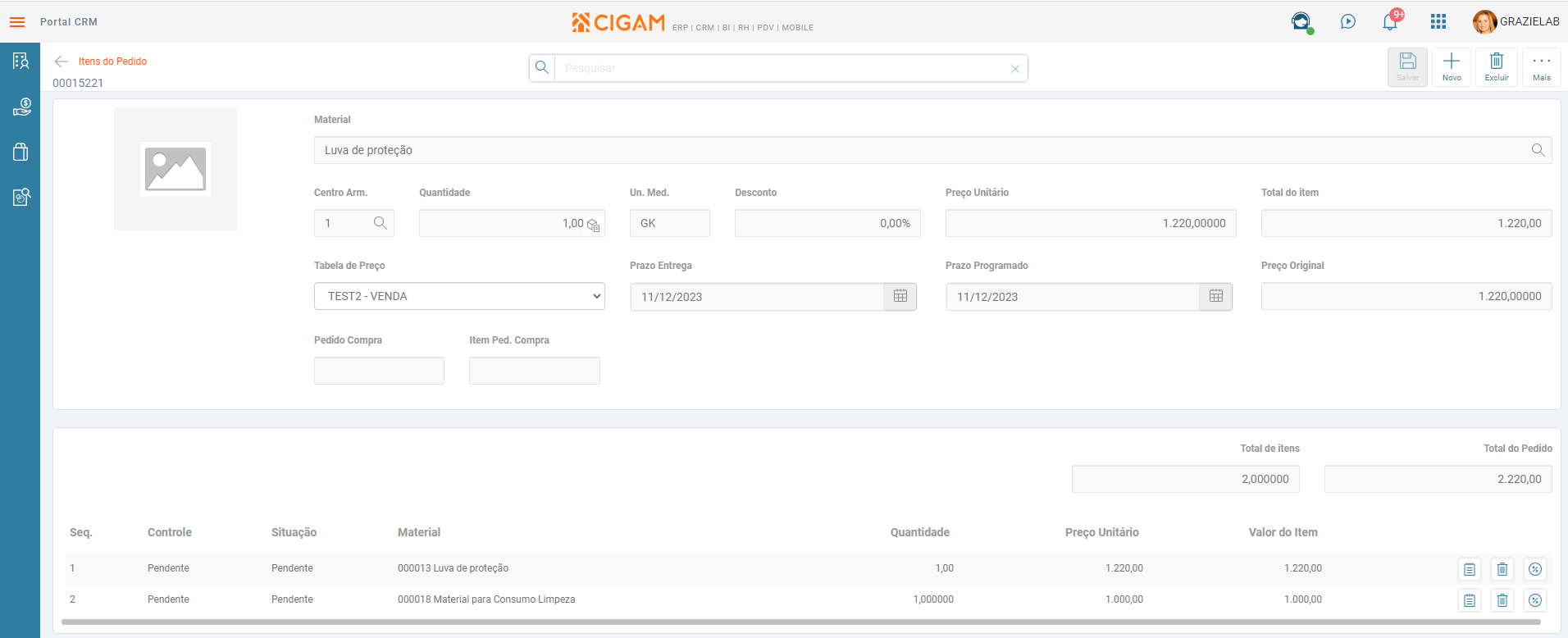Go back using the arrow beside Itens do Pedido
Viewport: 1568px width, 638px height.
coord(62,62)
